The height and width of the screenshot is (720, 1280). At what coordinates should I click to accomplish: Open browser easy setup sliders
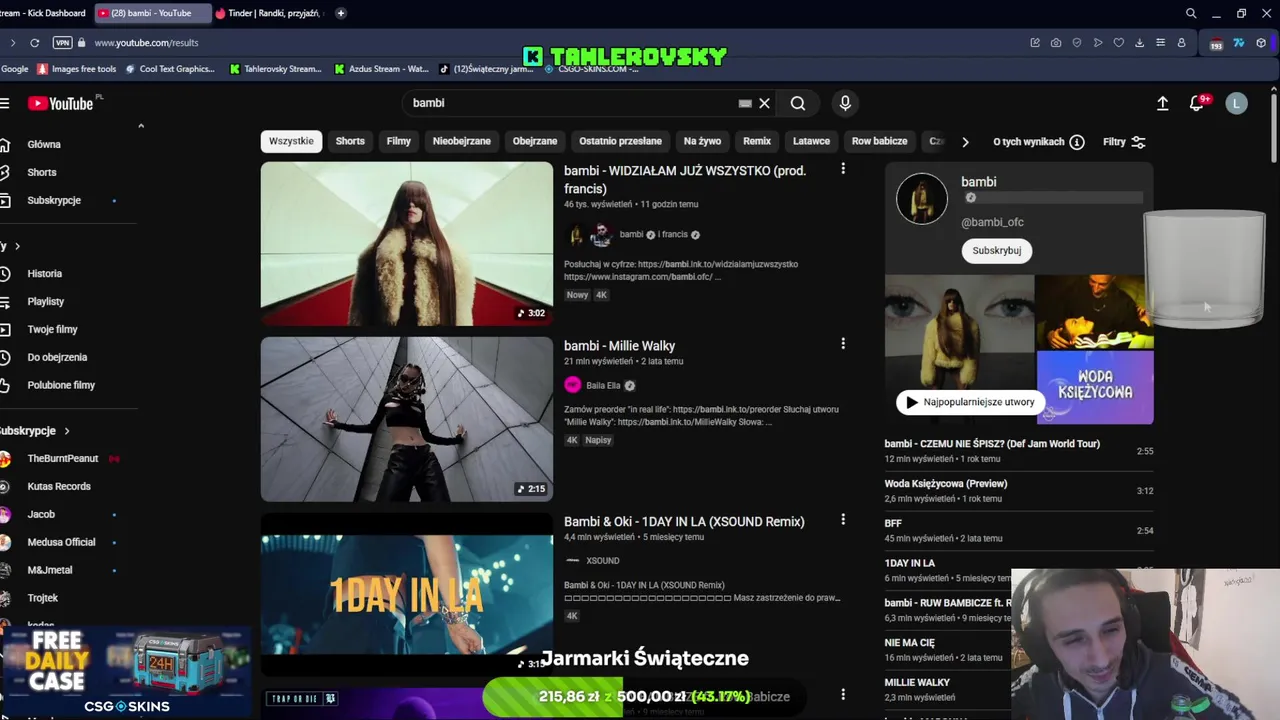[x=1160, y=43]
